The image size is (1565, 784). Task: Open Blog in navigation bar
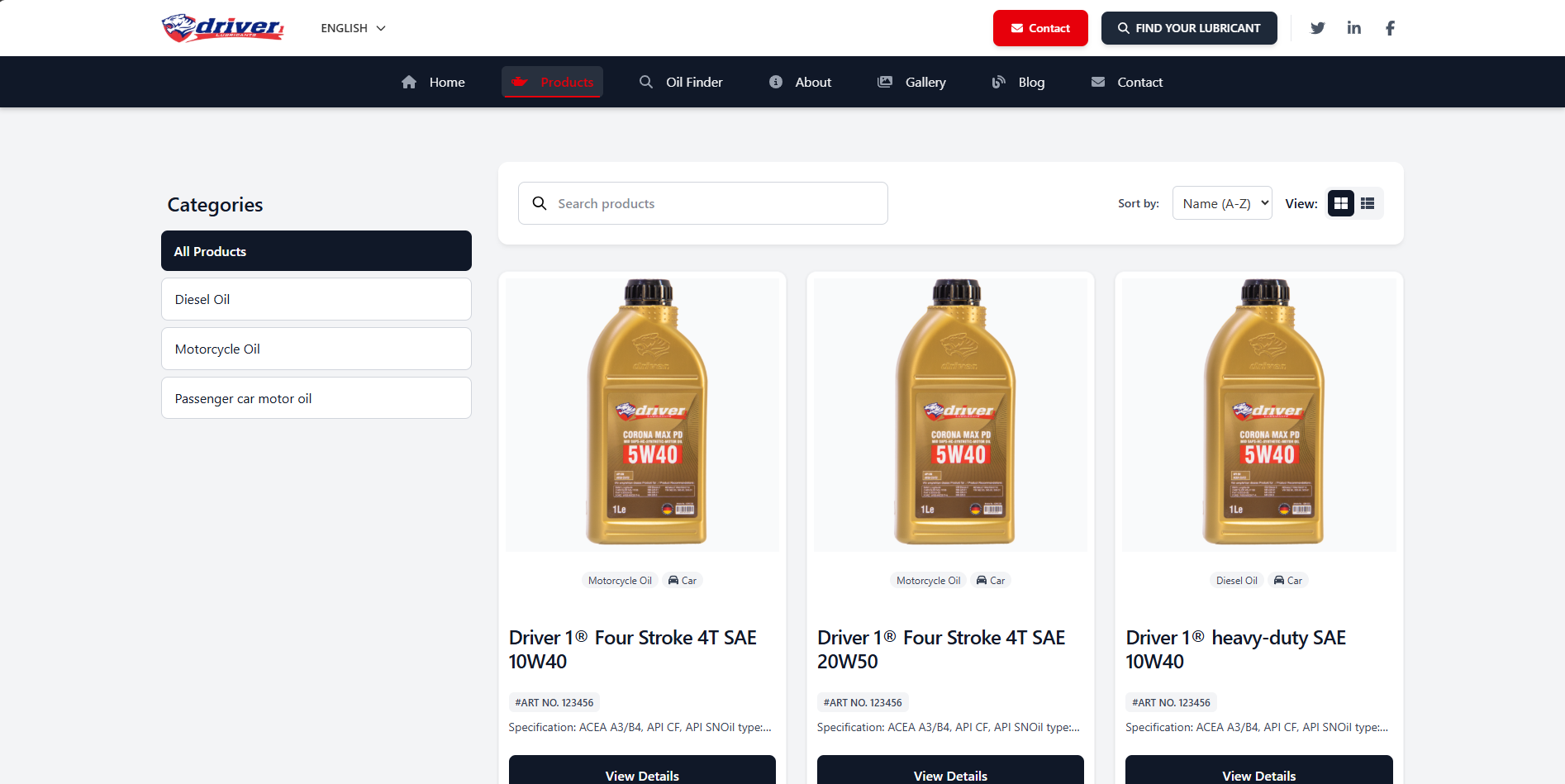tap(1018, 82)
